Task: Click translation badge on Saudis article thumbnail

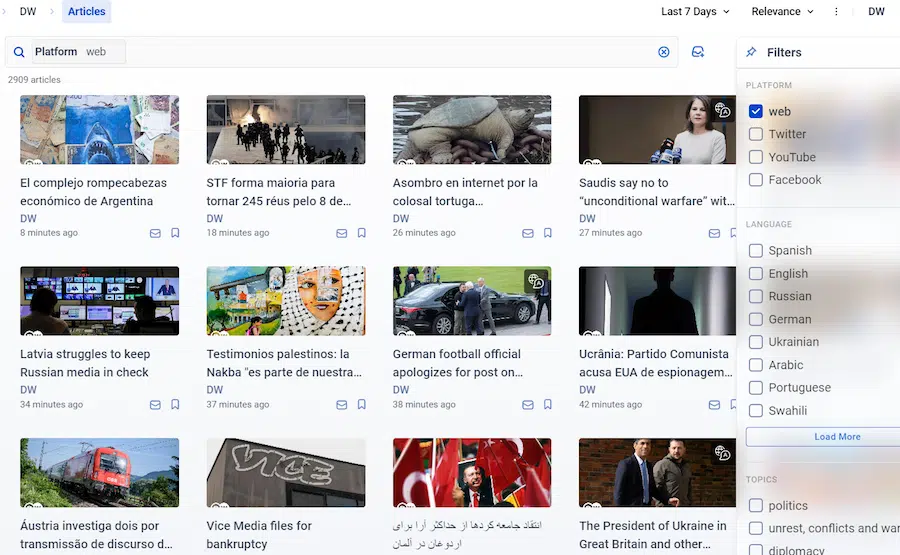Action: click(722, 109)
